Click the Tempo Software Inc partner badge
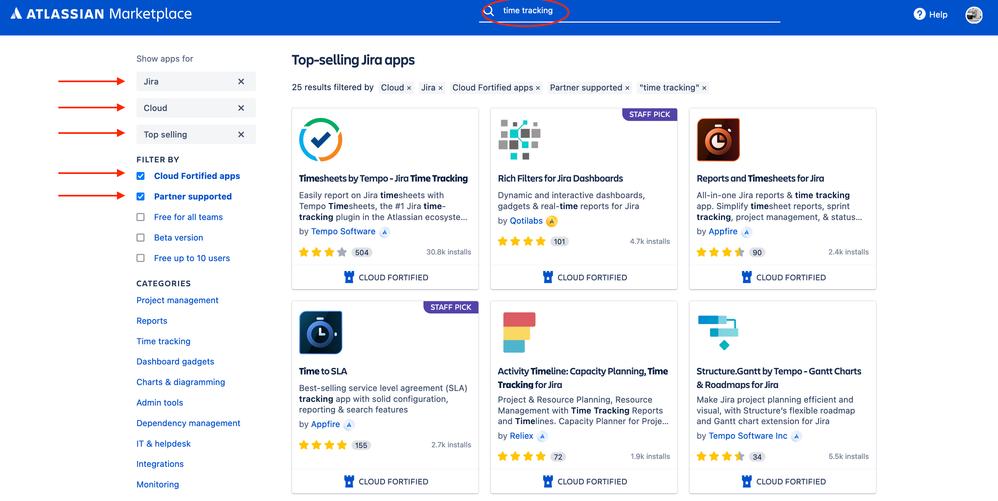This screenshot has width=998, height=501. click(x=796, y=437)
